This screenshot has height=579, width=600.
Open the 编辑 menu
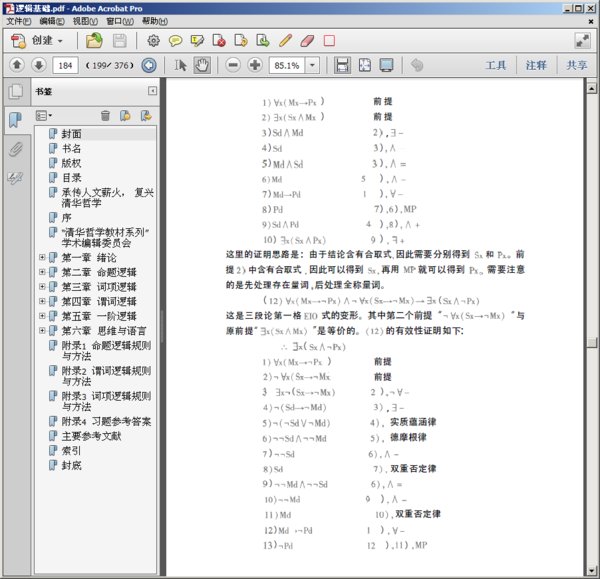52,21
